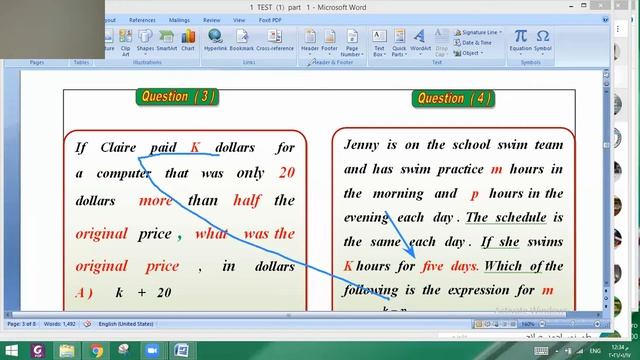Click the zoom slider track

[570, 324]
